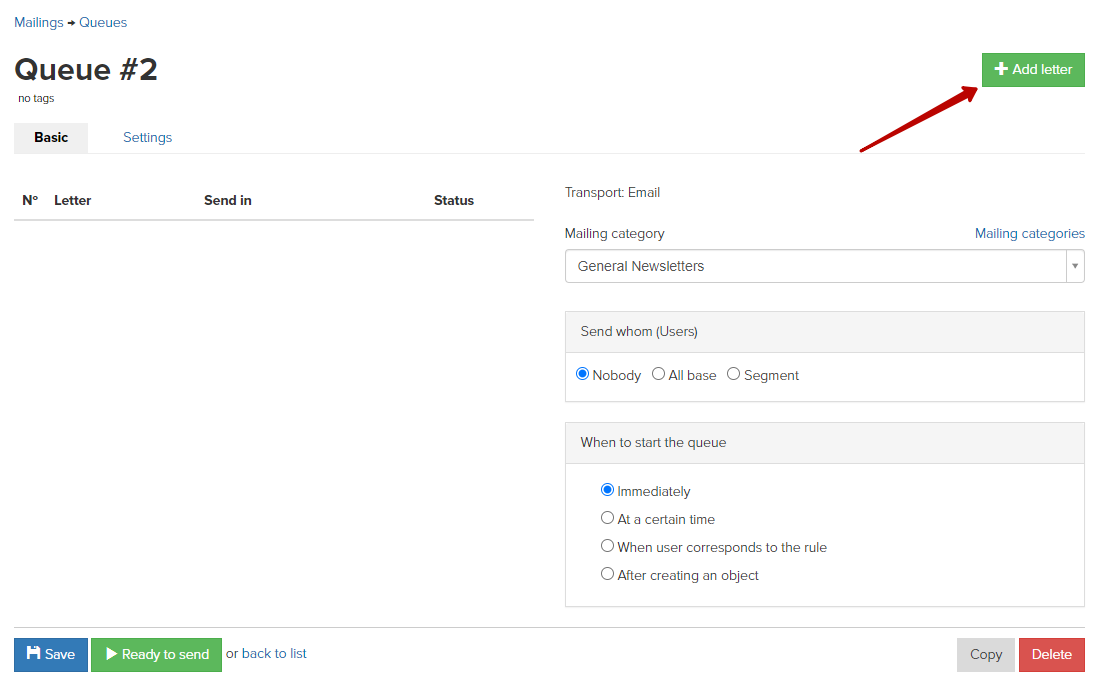Select the All base recipient option
The width and height of the screenshot is (1100, 689).
[x=658, y=374]
